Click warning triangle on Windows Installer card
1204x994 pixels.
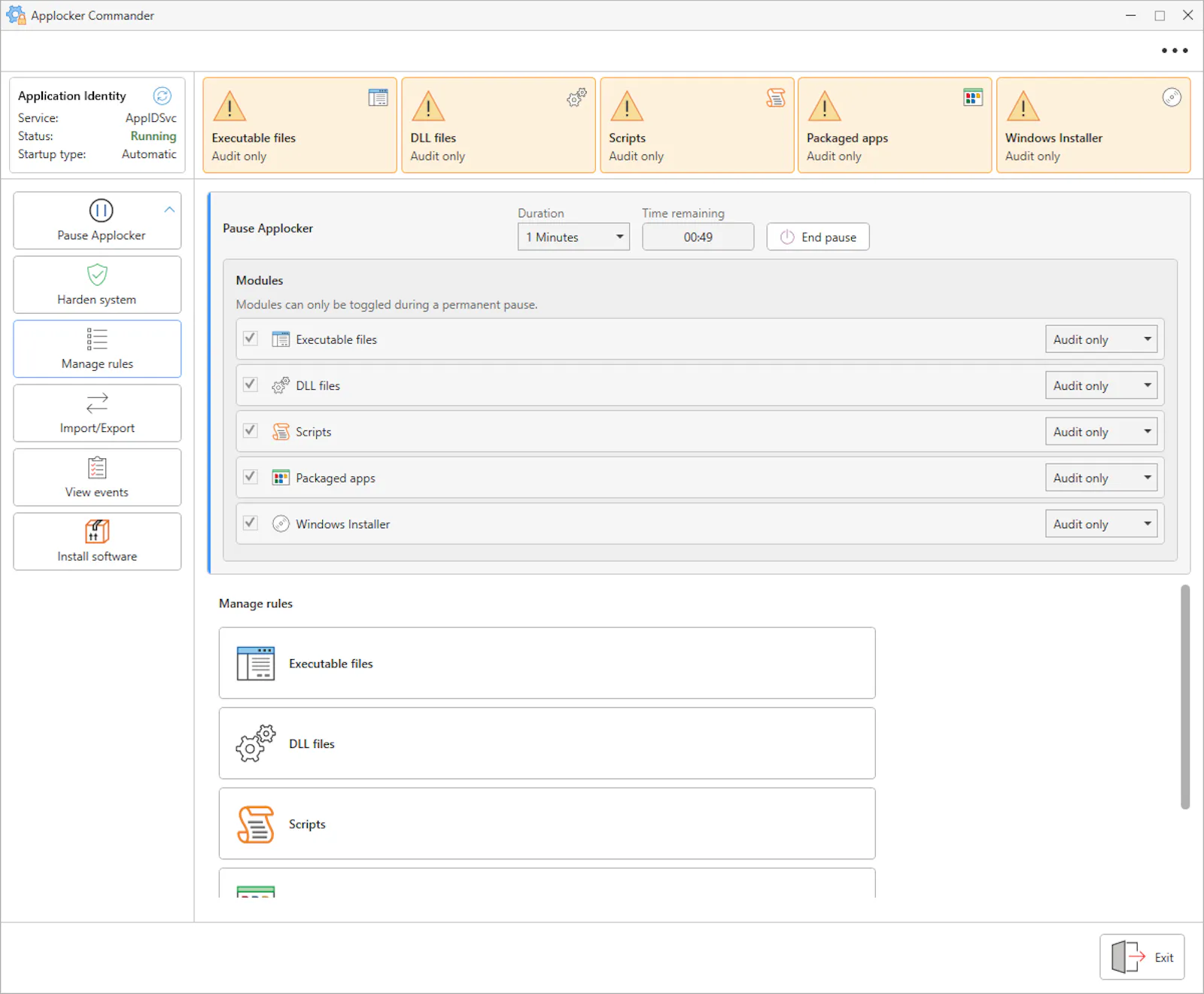point(1023,106)
